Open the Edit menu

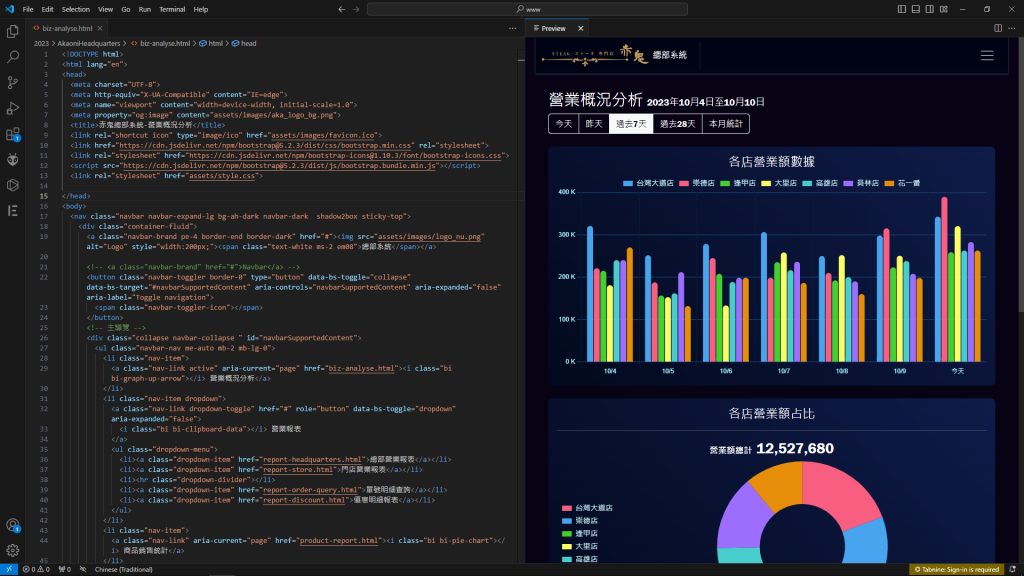[x=48, y=9]
